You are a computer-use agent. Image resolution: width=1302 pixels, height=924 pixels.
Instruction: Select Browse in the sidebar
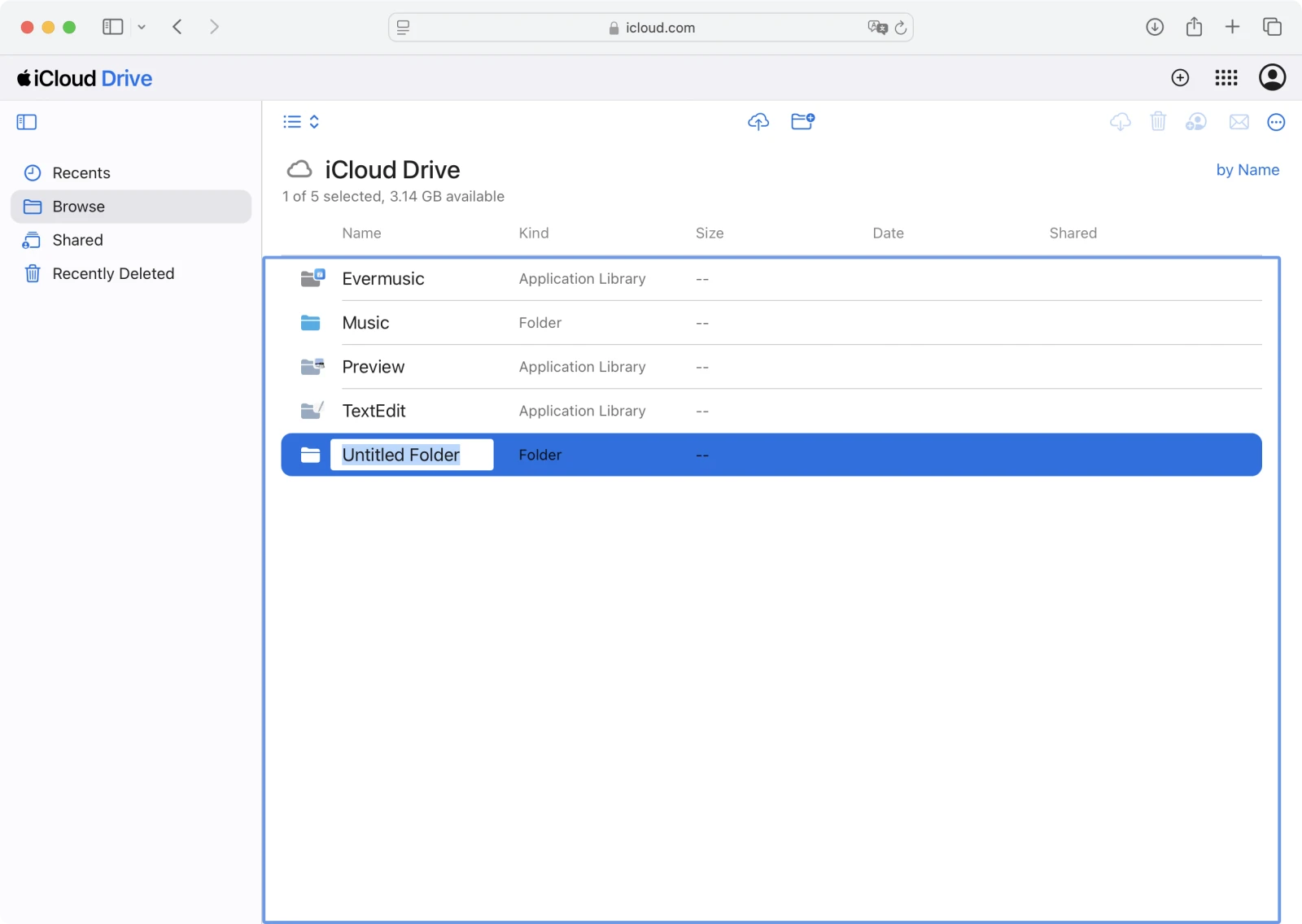click(79, 206)
